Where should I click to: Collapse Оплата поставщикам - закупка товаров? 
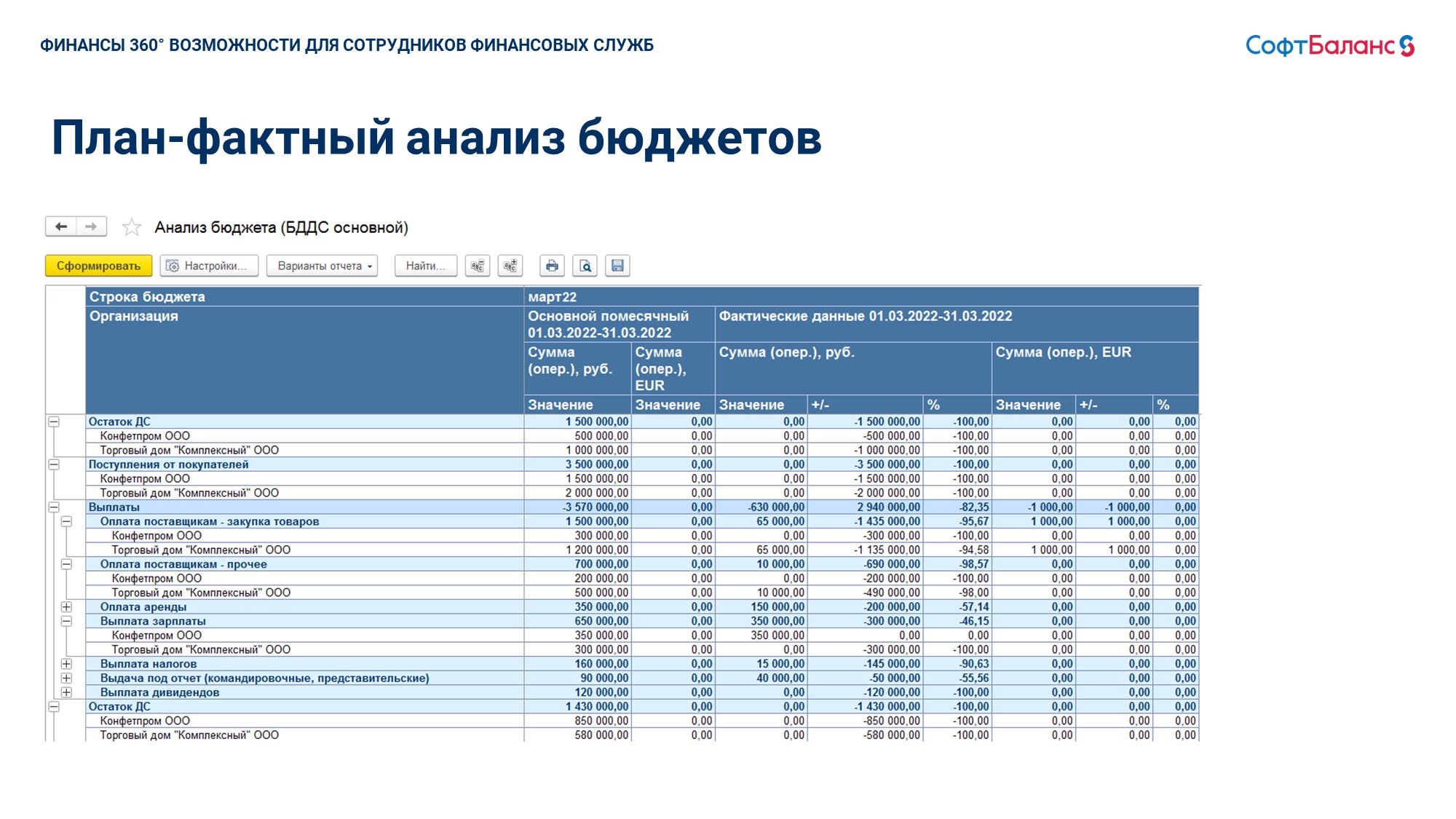pyautogui.click(x=66, y=521)
